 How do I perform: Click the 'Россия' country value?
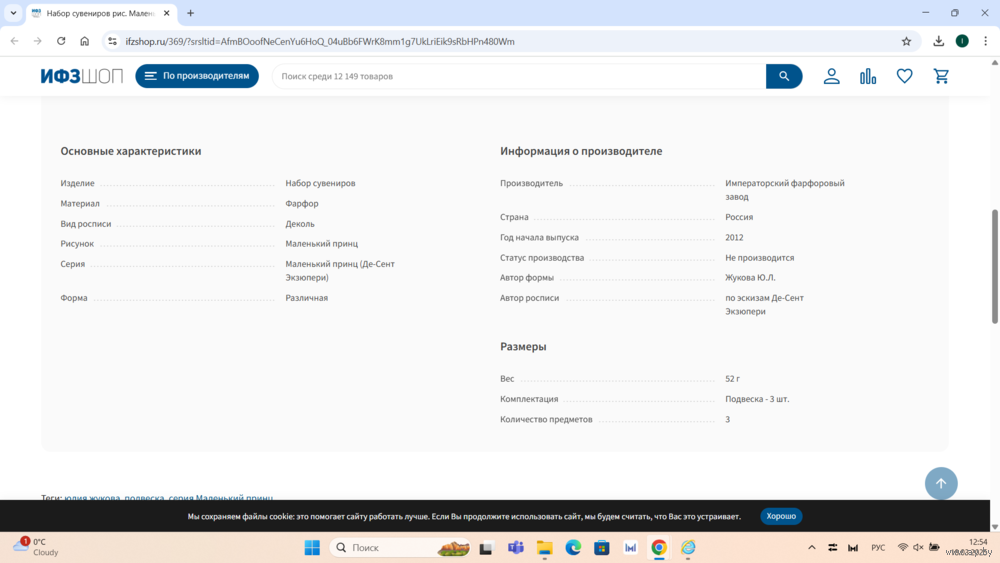pyautogui.click(x=739, y=217)
